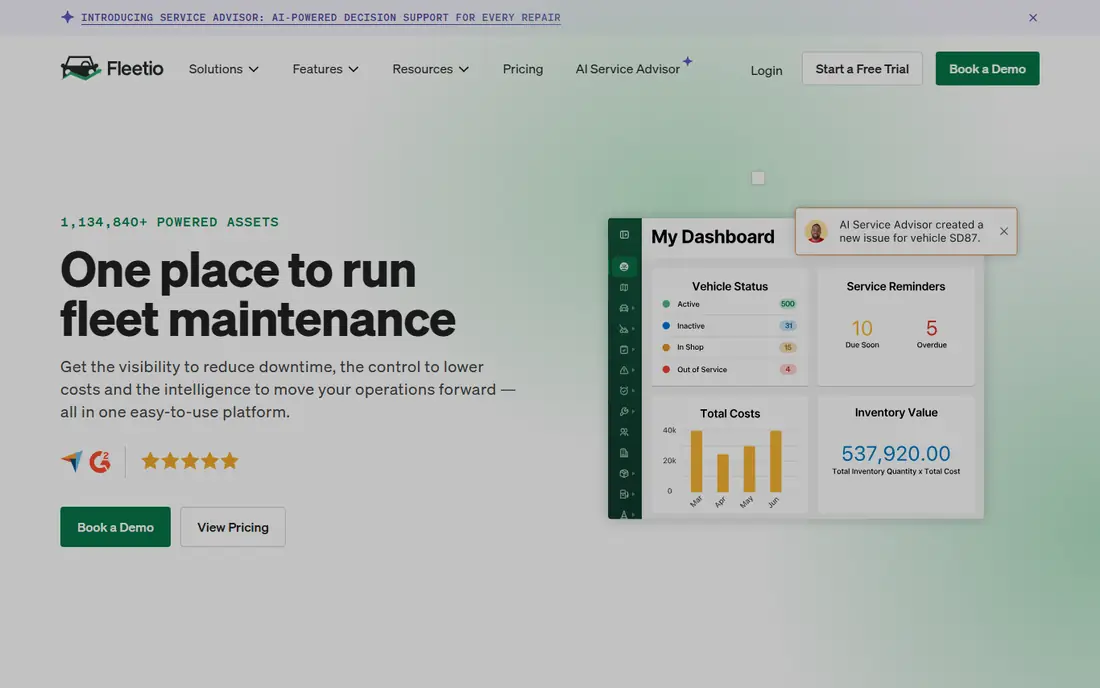Open AI Service Advisor nav item
This screenshot has height=688, width=1100.
tap(627, 69)
